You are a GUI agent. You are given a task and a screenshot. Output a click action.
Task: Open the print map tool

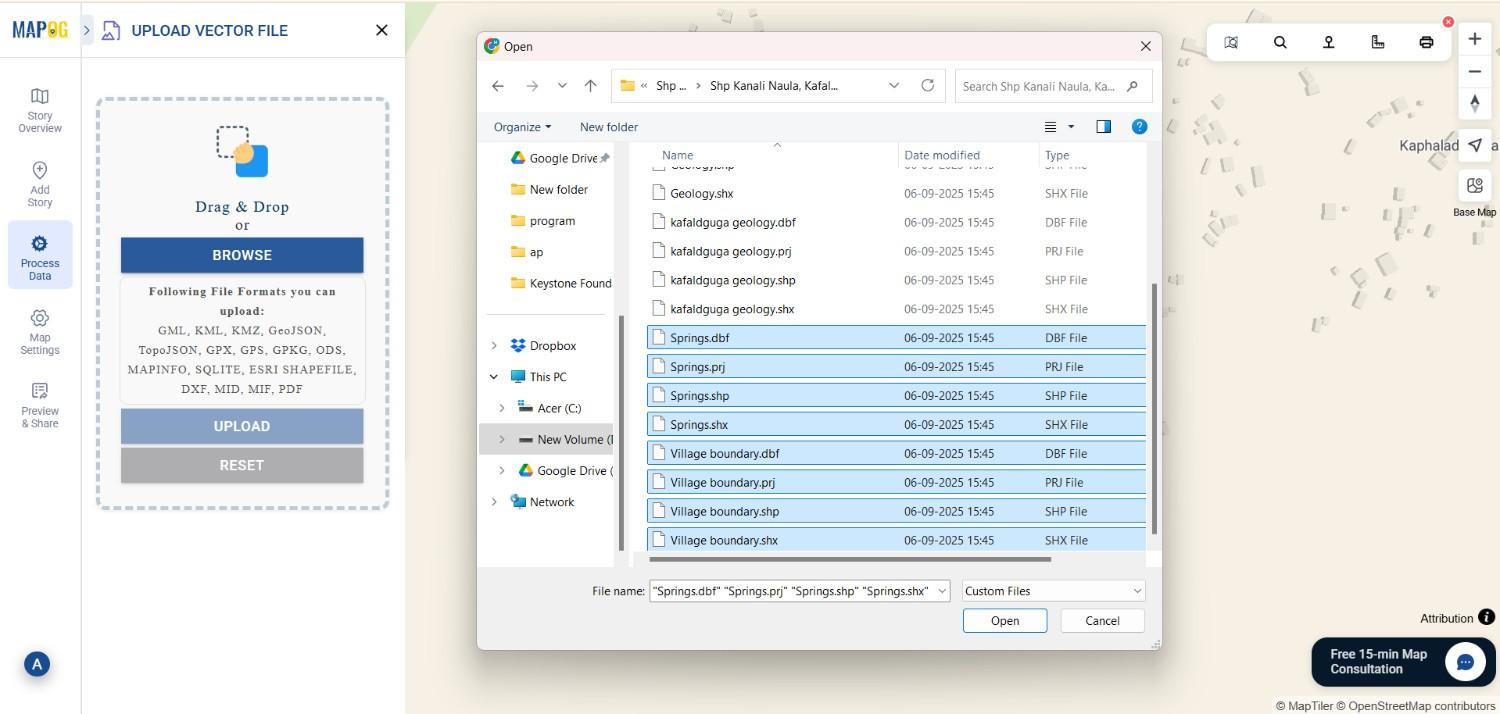pyautogui.click(x=1426, y=42)
